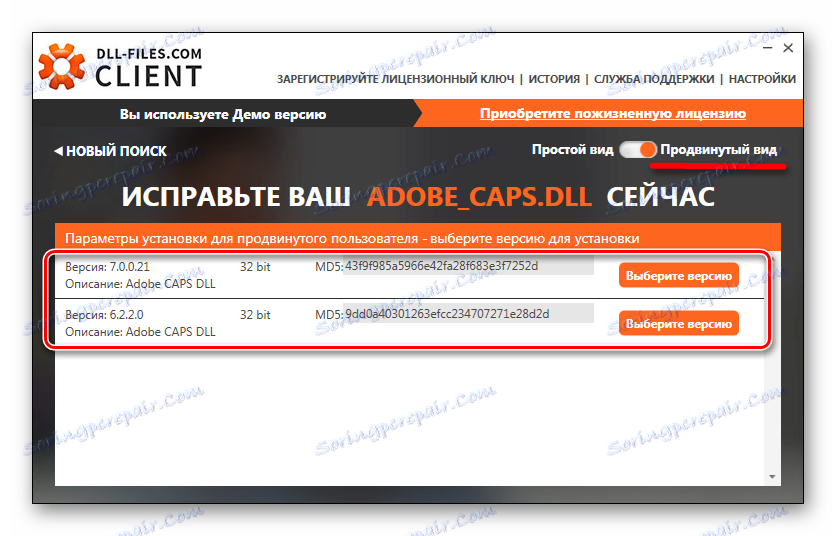This screenshot has height=536, width=836.
Task: Click the Простой вид label
Action: click(573, 150)
